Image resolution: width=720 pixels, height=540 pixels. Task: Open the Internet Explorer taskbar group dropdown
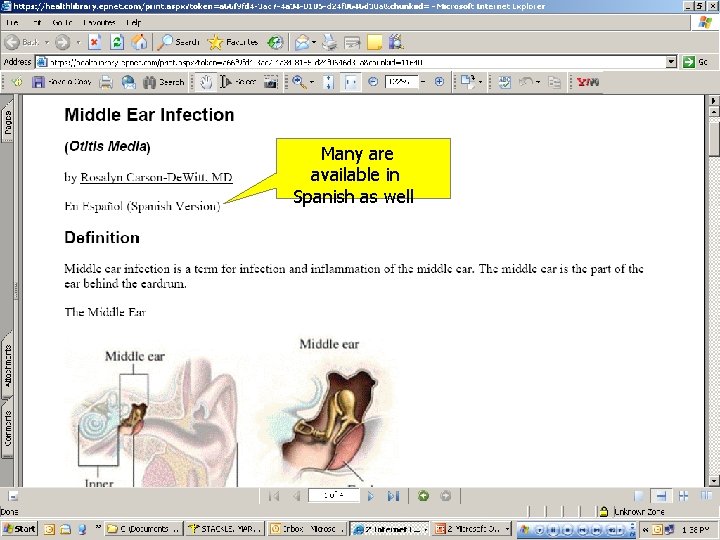(x=426, y=529)
